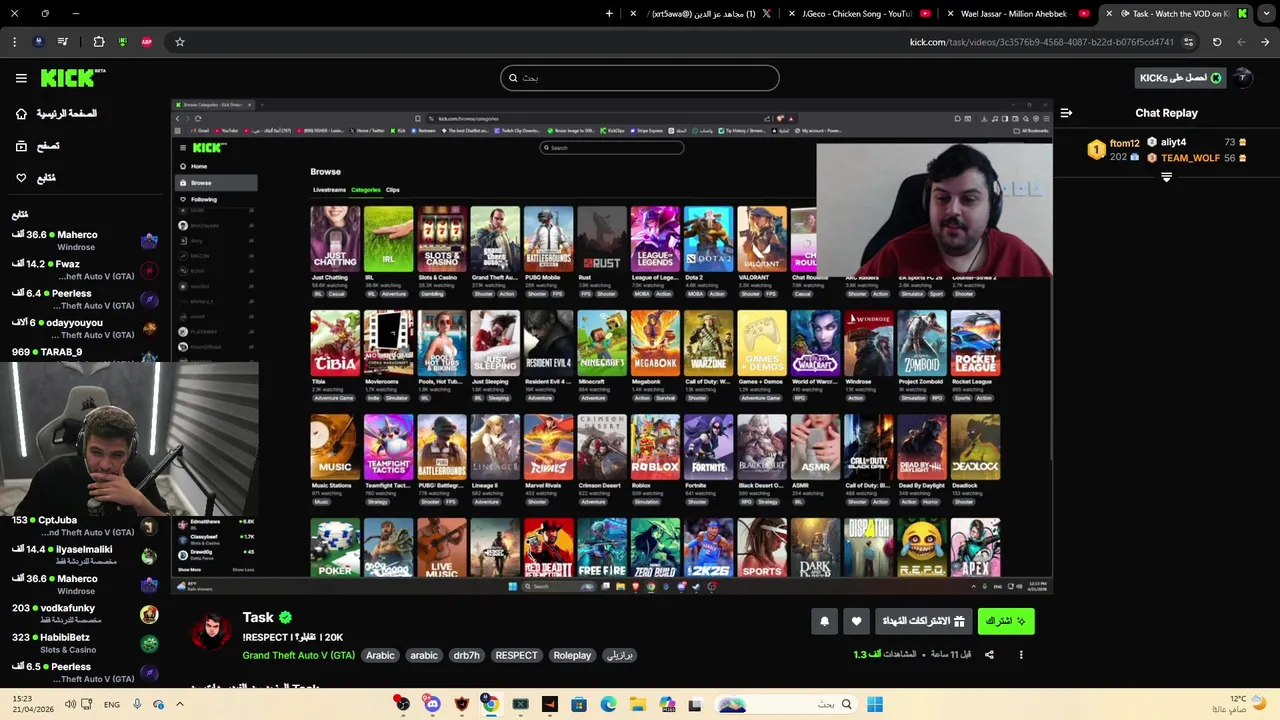This screenshot has width=1280, height=720.
Task: Click the drb7h tag
Action: pos(466,656)
